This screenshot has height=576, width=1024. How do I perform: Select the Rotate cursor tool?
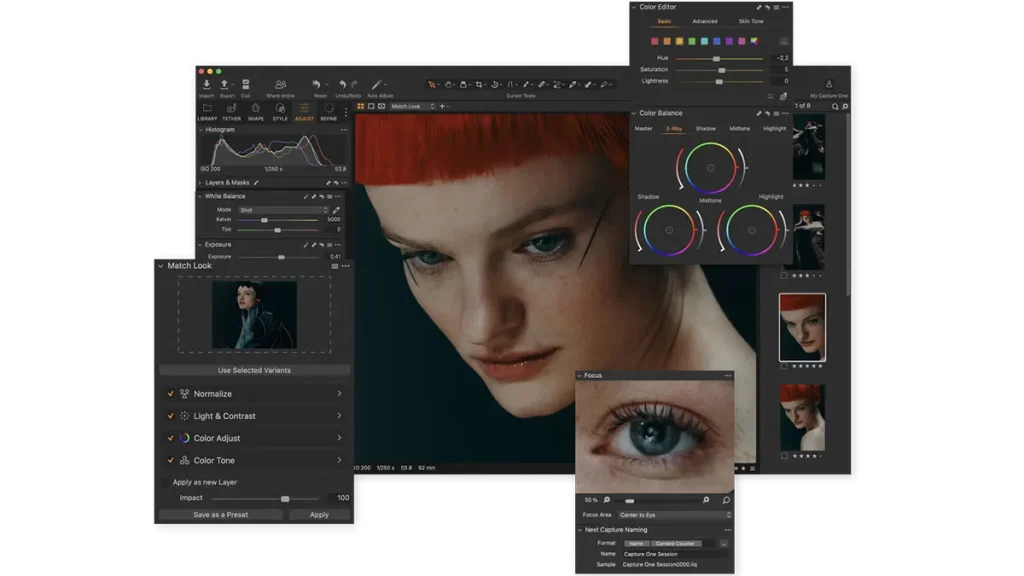(495, 84)
